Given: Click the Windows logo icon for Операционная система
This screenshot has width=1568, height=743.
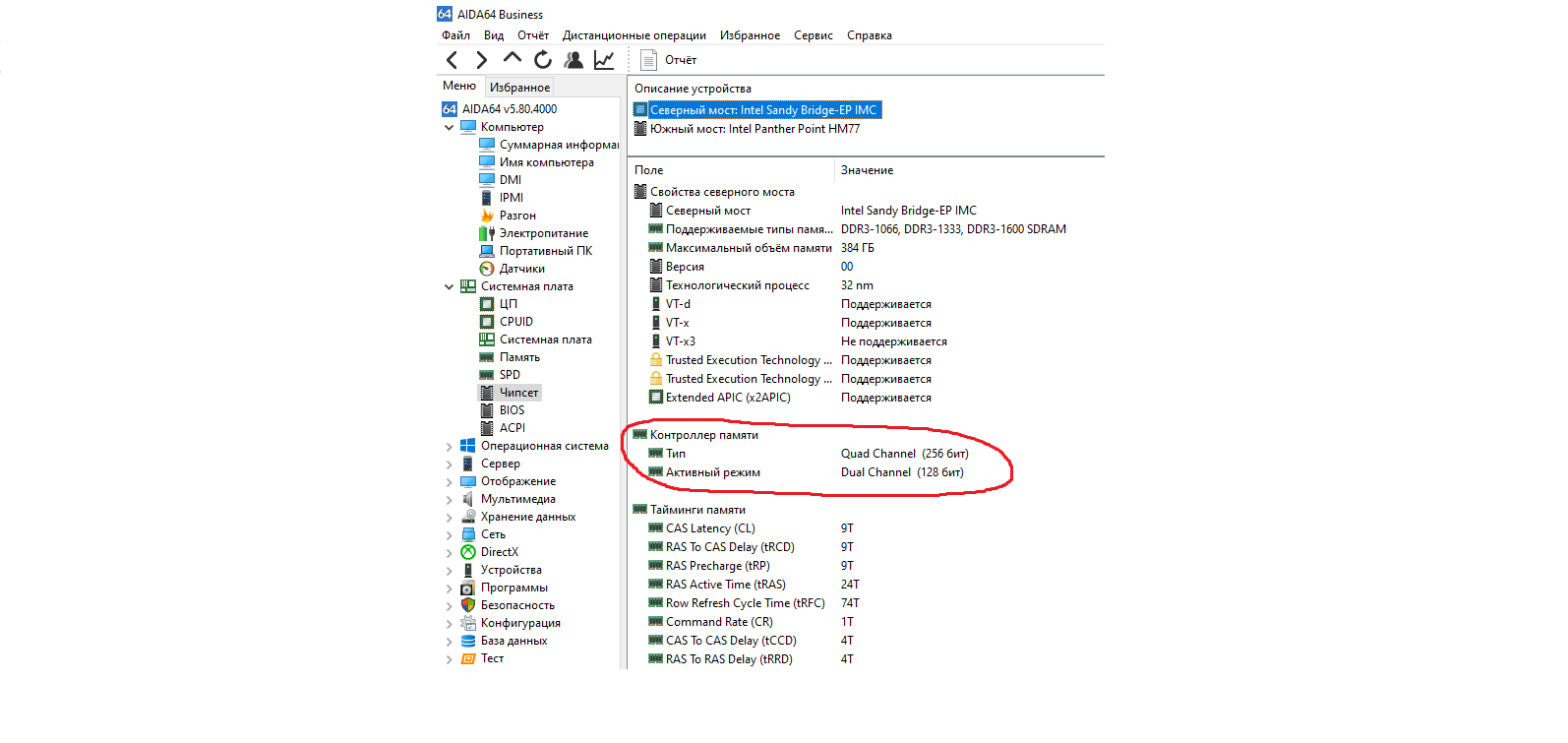Looking at the screenshot, I should pyautogui.click(x=467, y=446).
